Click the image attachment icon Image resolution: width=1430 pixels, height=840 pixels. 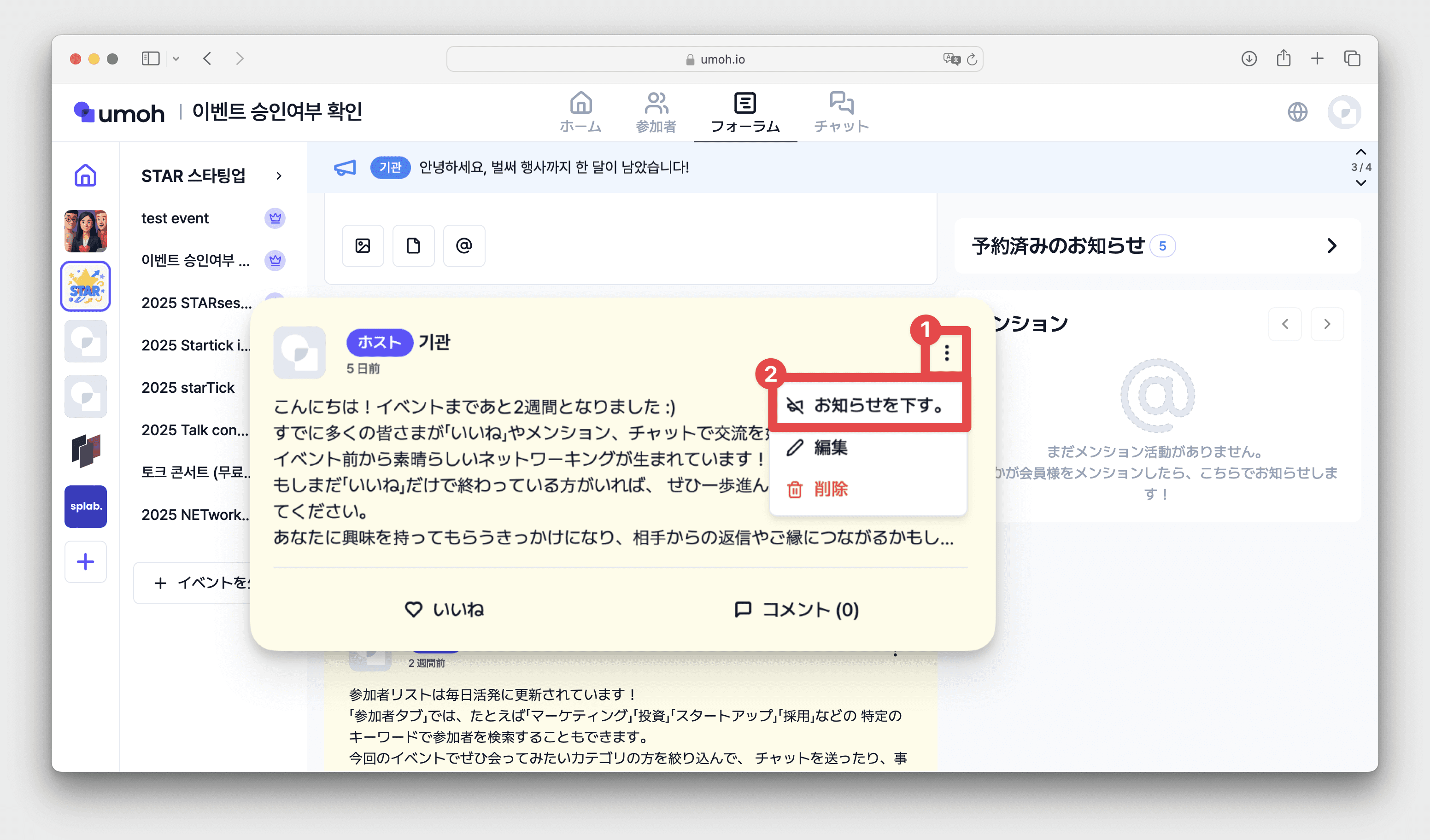coord(363,245)
